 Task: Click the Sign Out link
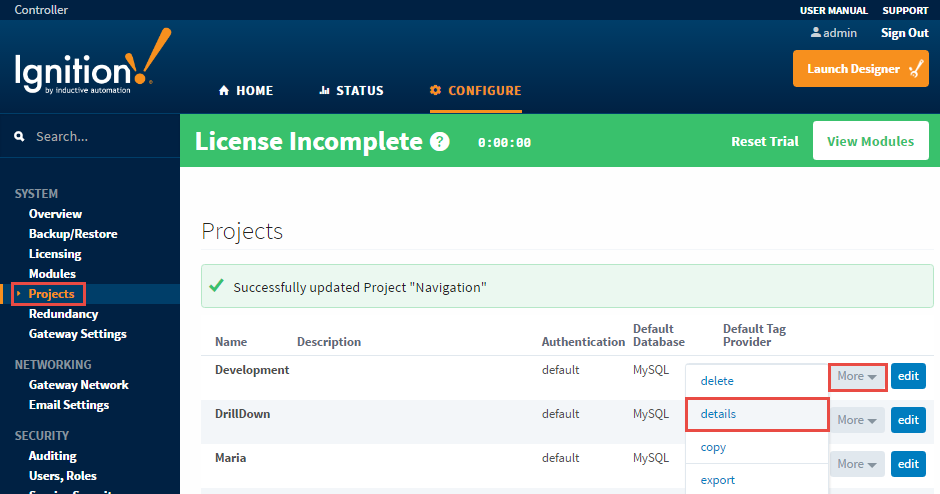(x=904, y=32)
